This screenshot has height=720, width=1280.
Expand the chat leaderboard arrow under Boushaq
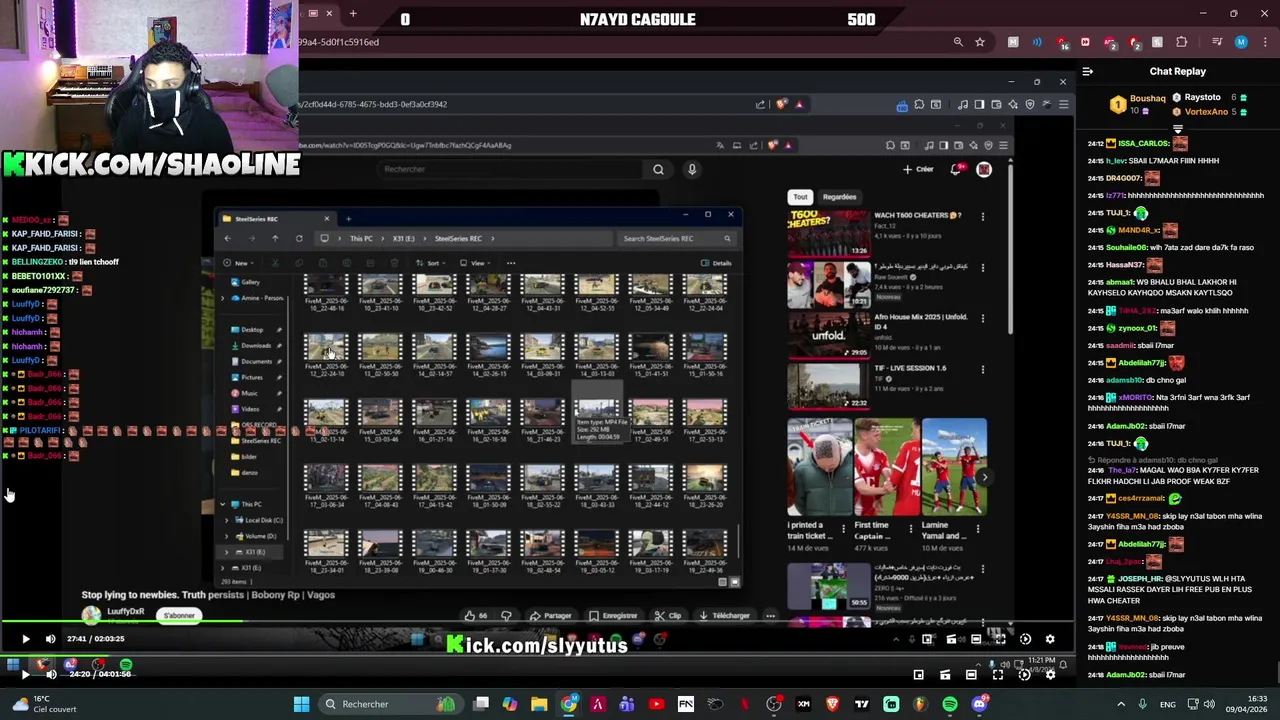(x=1178, y=128)
